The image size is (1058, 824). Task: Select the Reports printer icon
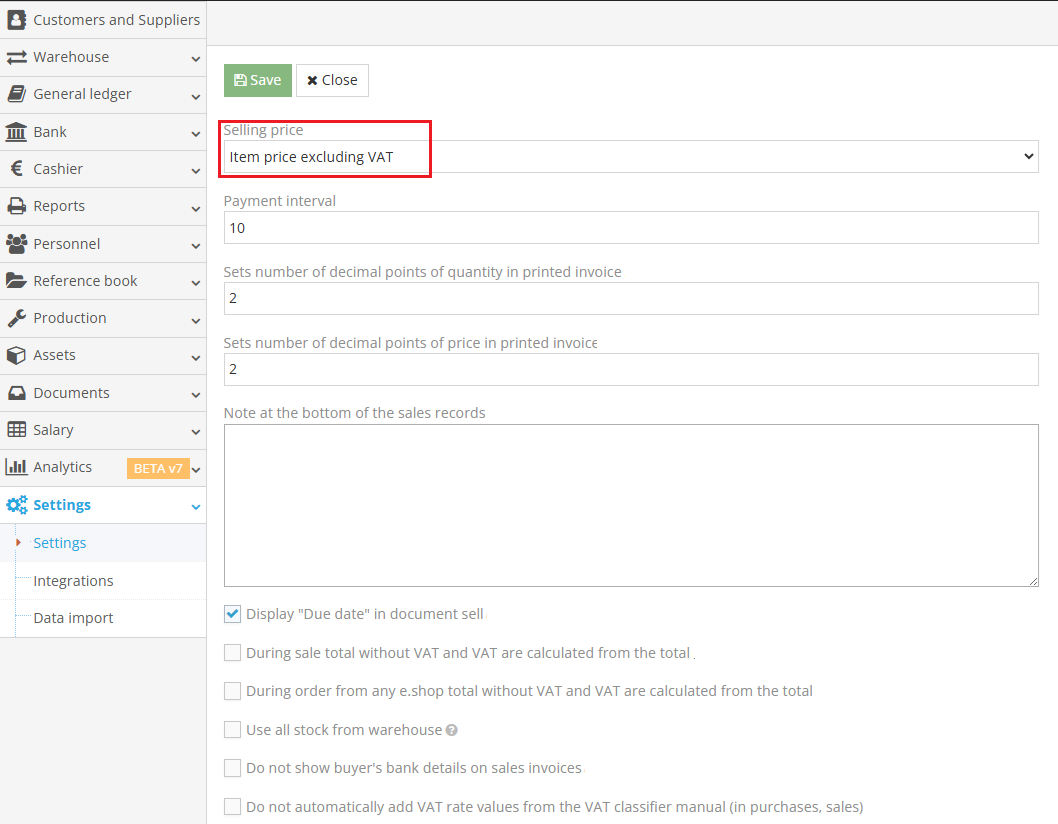(x=15, y=206)
